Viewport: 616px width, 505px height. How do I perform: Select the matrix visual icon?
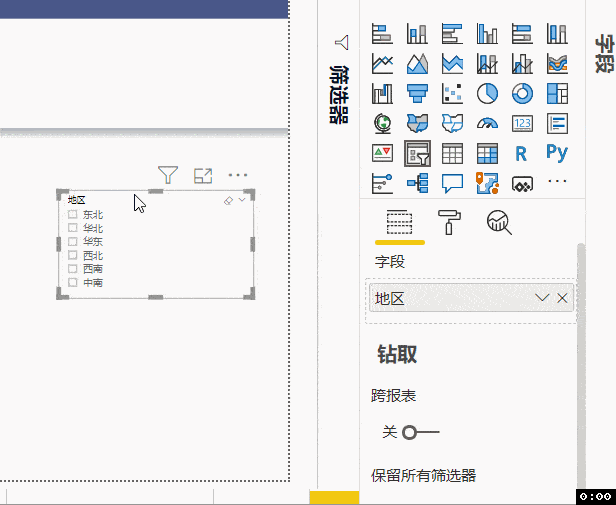pyautogui.click(x=487, y=153)
